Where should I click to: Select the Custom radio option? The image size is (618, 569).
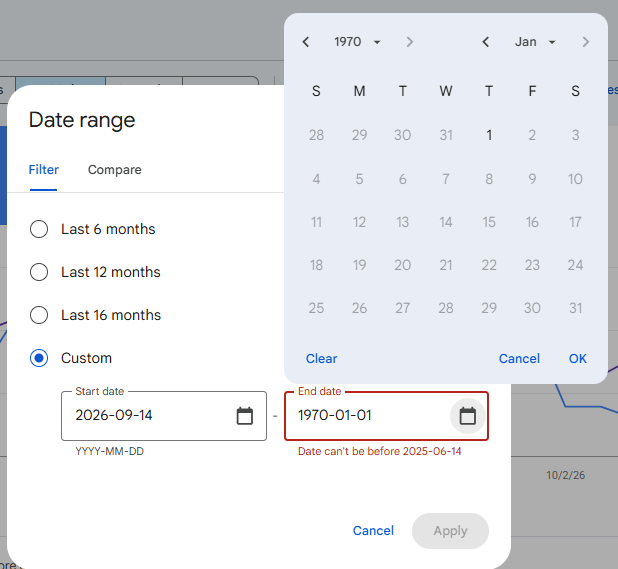[x=39, y=358]
